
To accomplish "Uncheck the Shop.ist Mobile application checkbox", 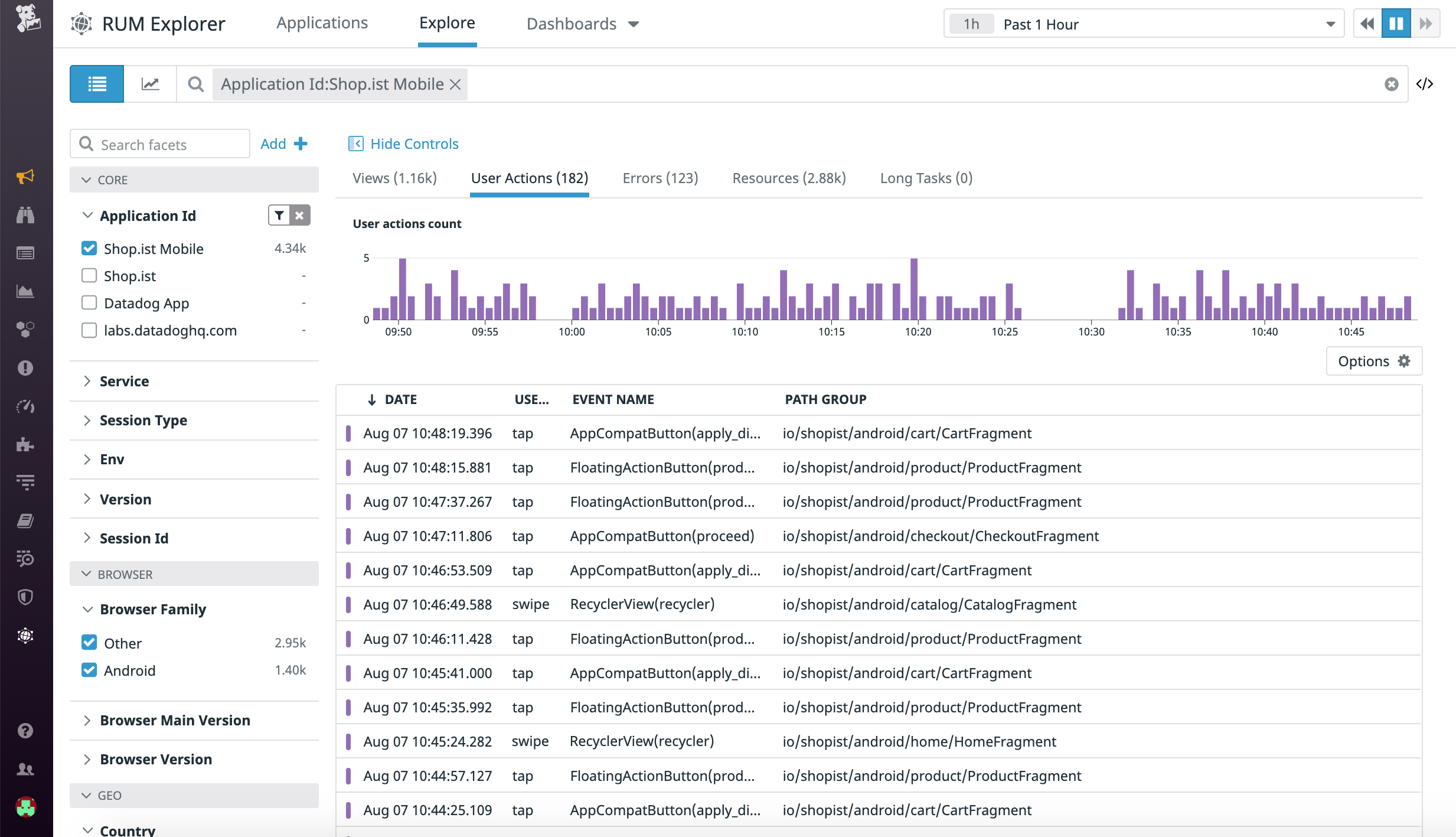I will [89, 249].
